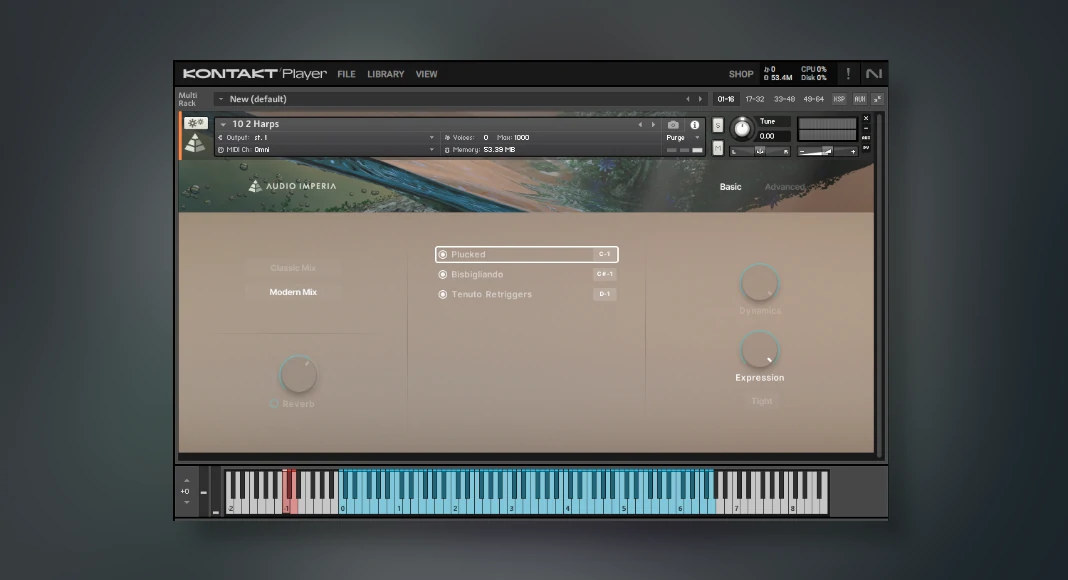Click the KSP button in rack header
The width and height of the screenshot is (1068, 580).
(x=839, y=99)
